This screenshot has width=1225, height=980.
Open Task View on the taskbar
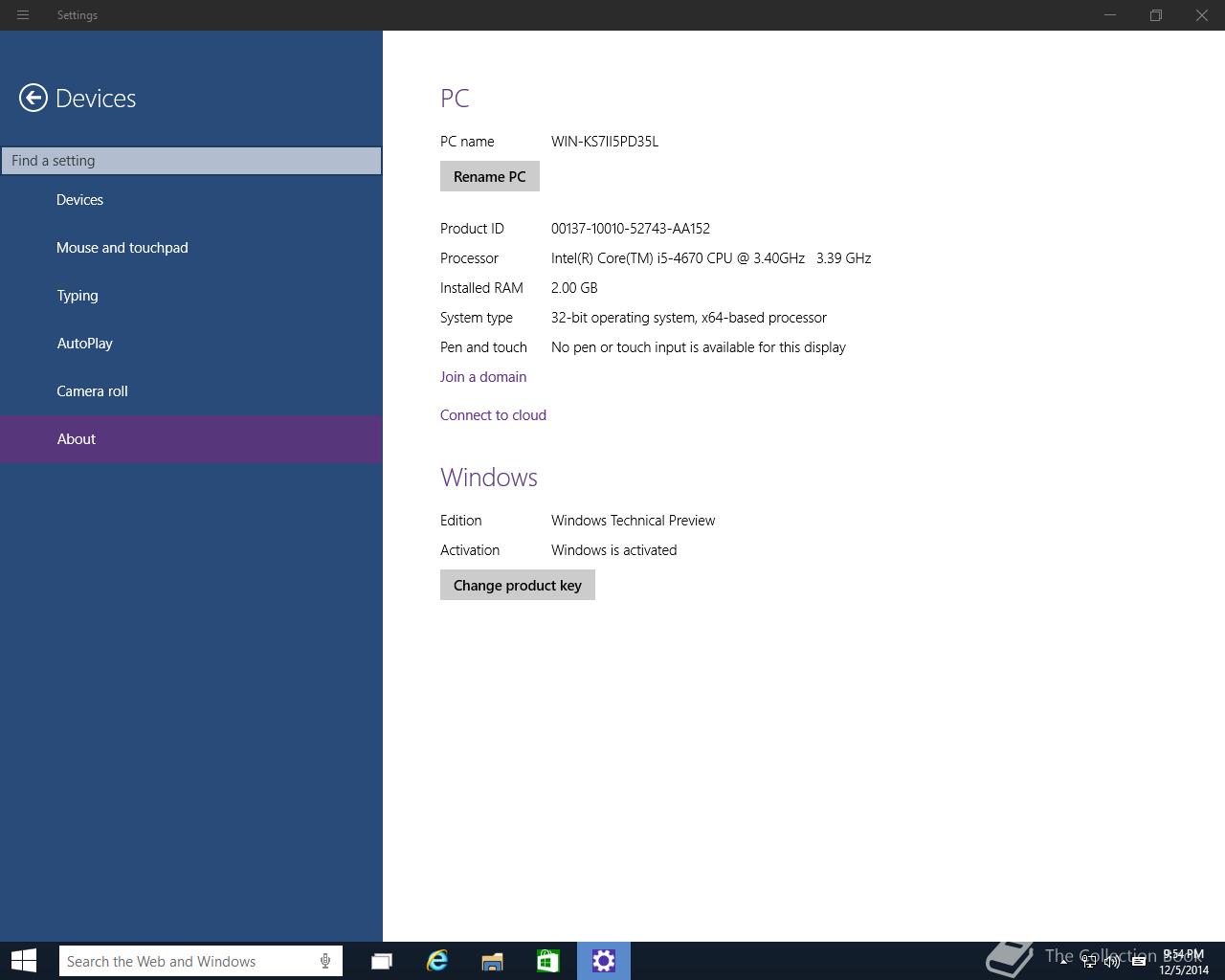[x=381, y=961]
